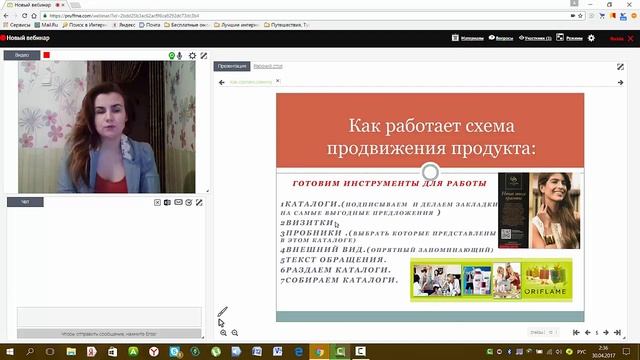Open Skype from the taskbar
Screen dimensions: 640x360
[x=176, y=351]
